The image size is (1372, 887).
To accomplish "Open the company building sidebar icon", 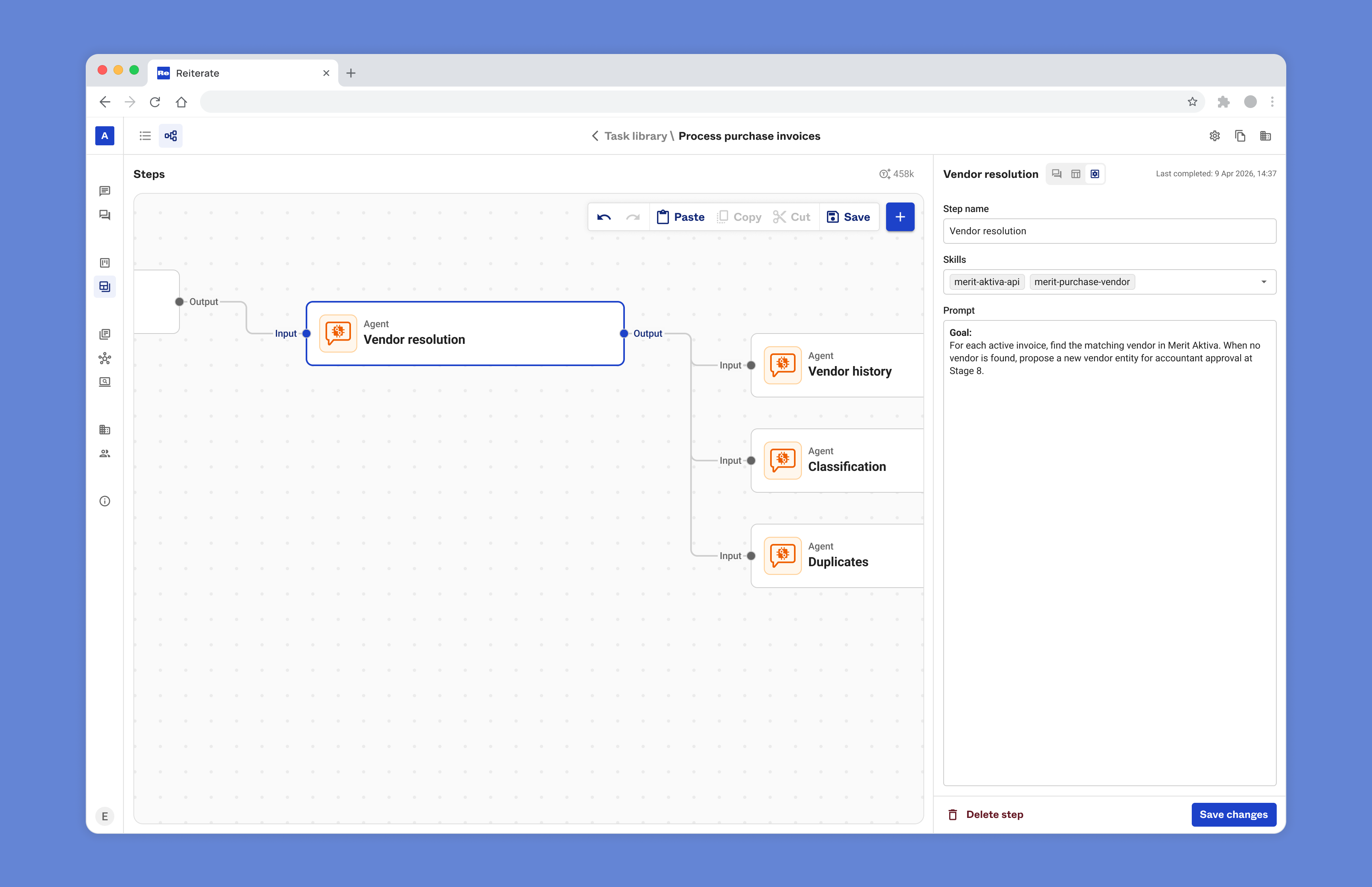I will coord(104,430).
